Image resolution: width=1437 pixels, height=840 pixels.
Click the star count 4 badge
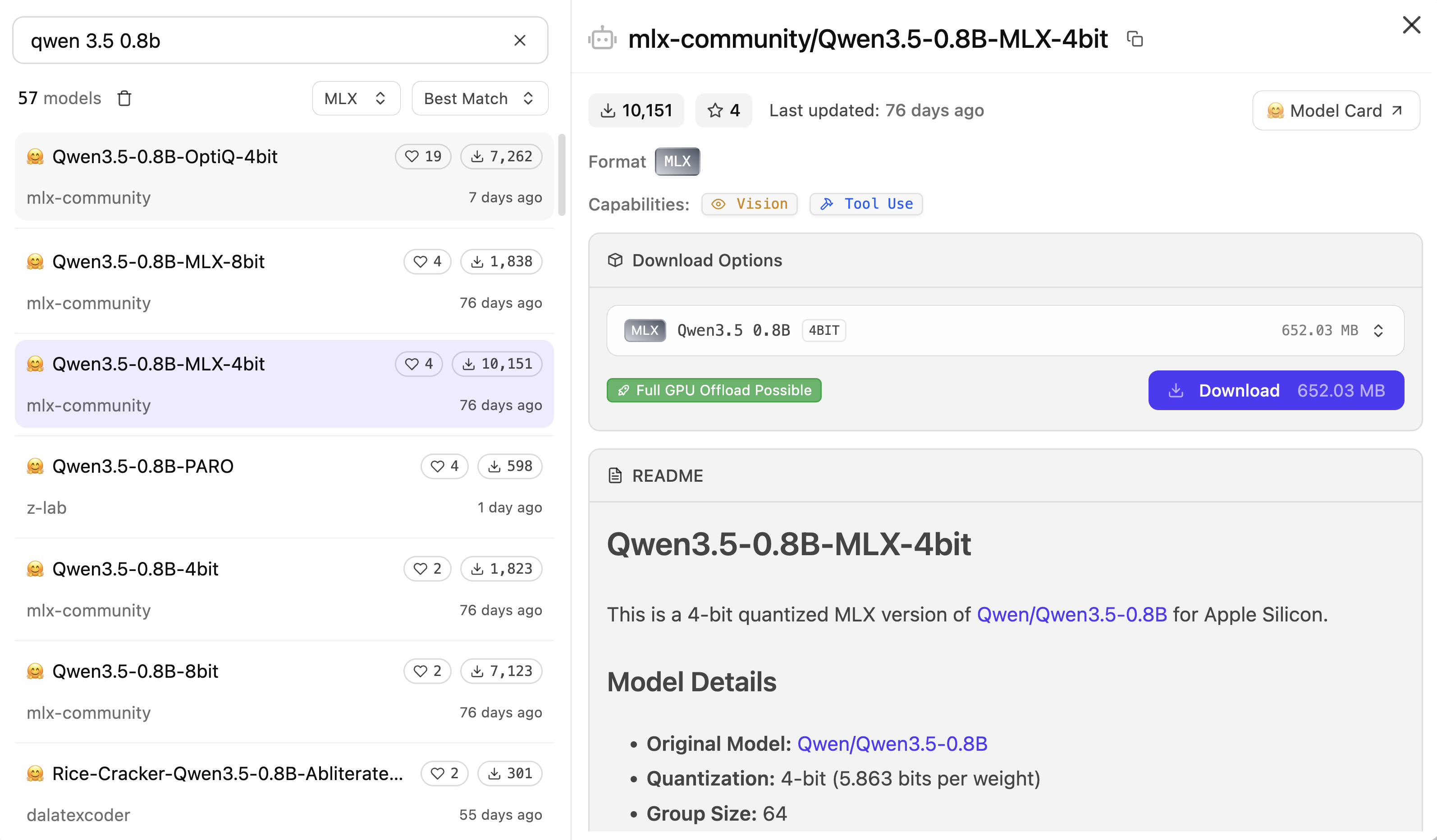pyautogui.click(x=723, y=110)
